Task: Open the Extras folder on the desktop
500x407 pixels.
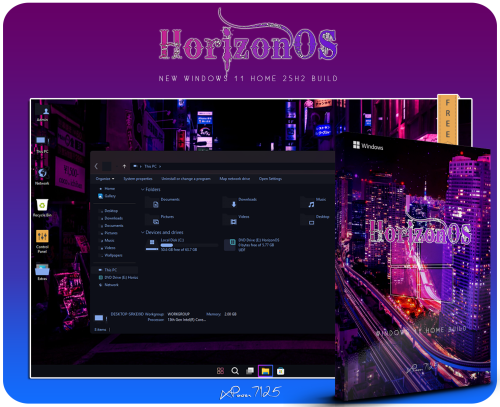Action: pos(42,272)
